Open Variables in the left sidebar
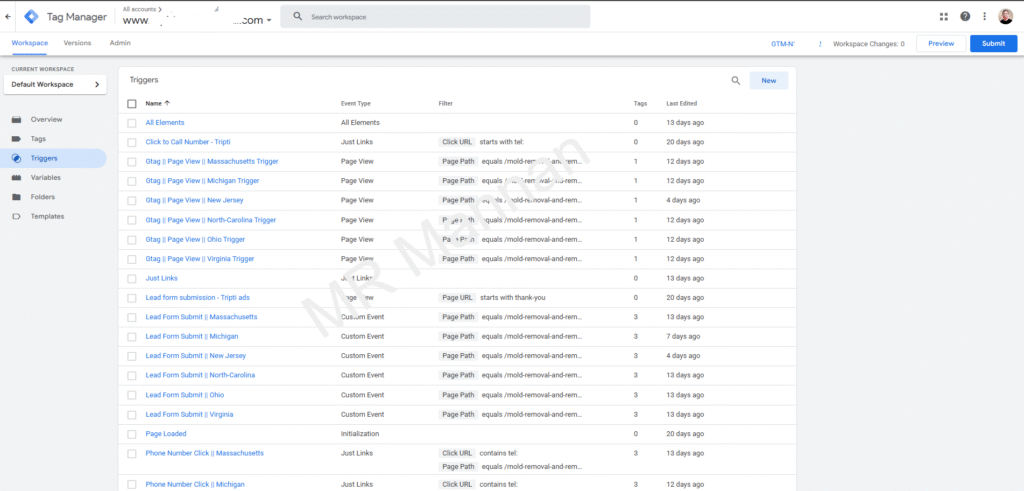The image size is (1024, 491). (45, 177)
